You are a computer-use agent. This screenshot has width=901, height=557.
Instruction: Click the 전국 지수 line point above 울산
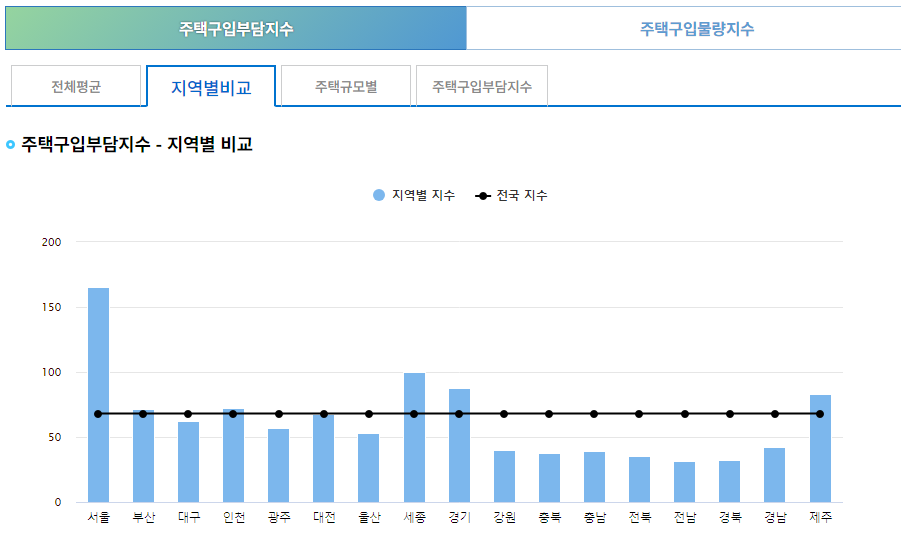pos(369,414)
